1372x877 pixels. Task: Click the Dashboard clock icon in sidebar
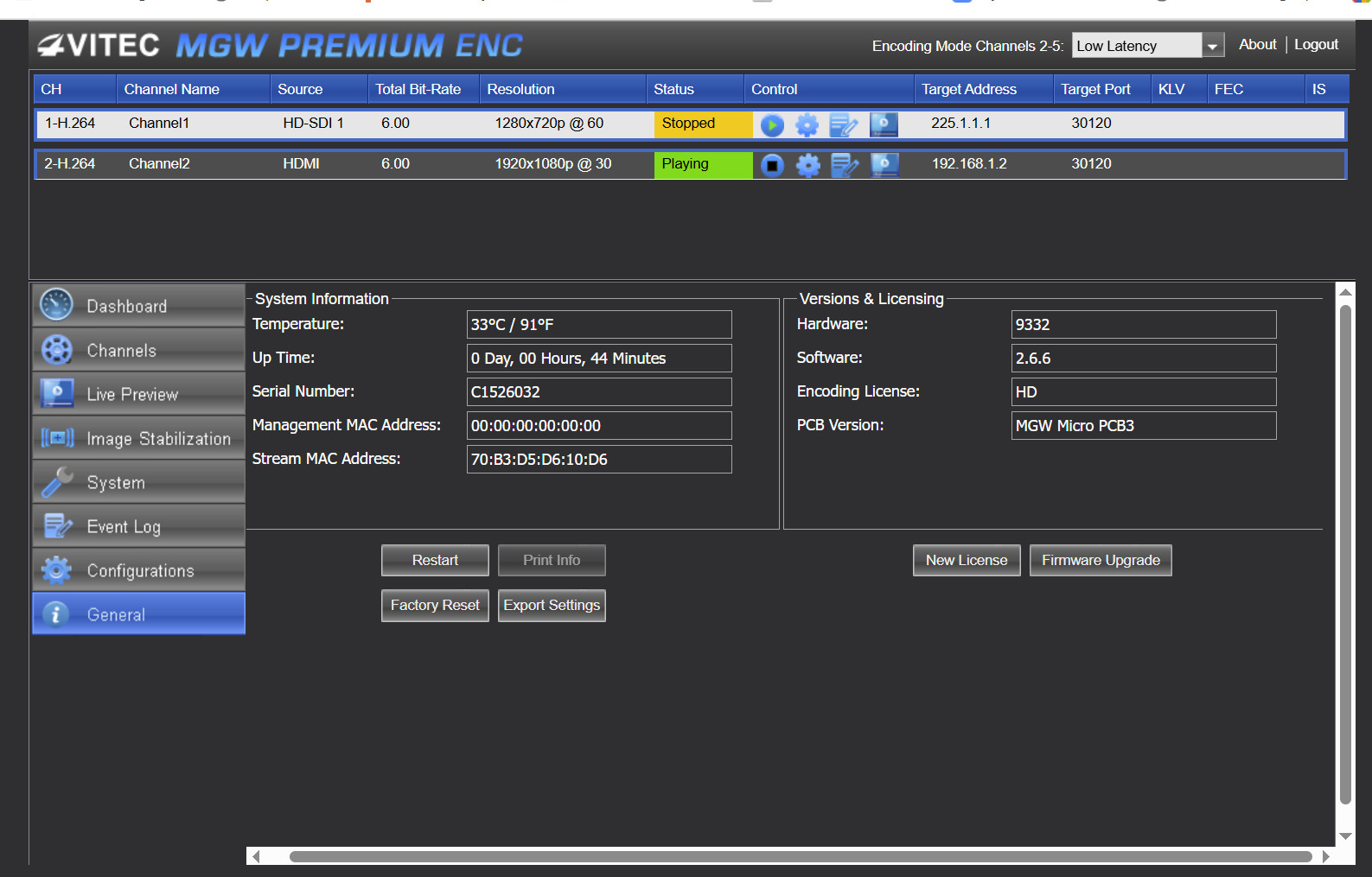pyautogui.click(x=57, y=305)
